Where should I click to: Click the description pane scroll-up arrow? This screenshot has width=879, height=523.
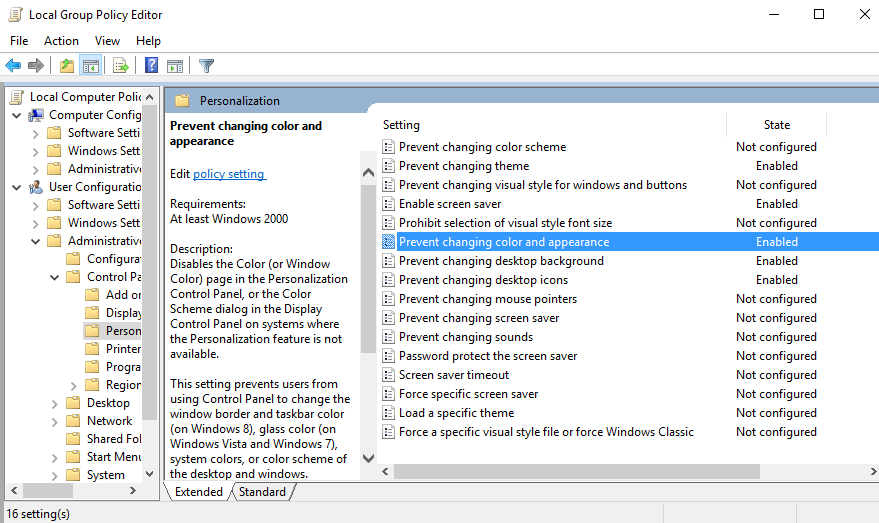coord(368,173)
